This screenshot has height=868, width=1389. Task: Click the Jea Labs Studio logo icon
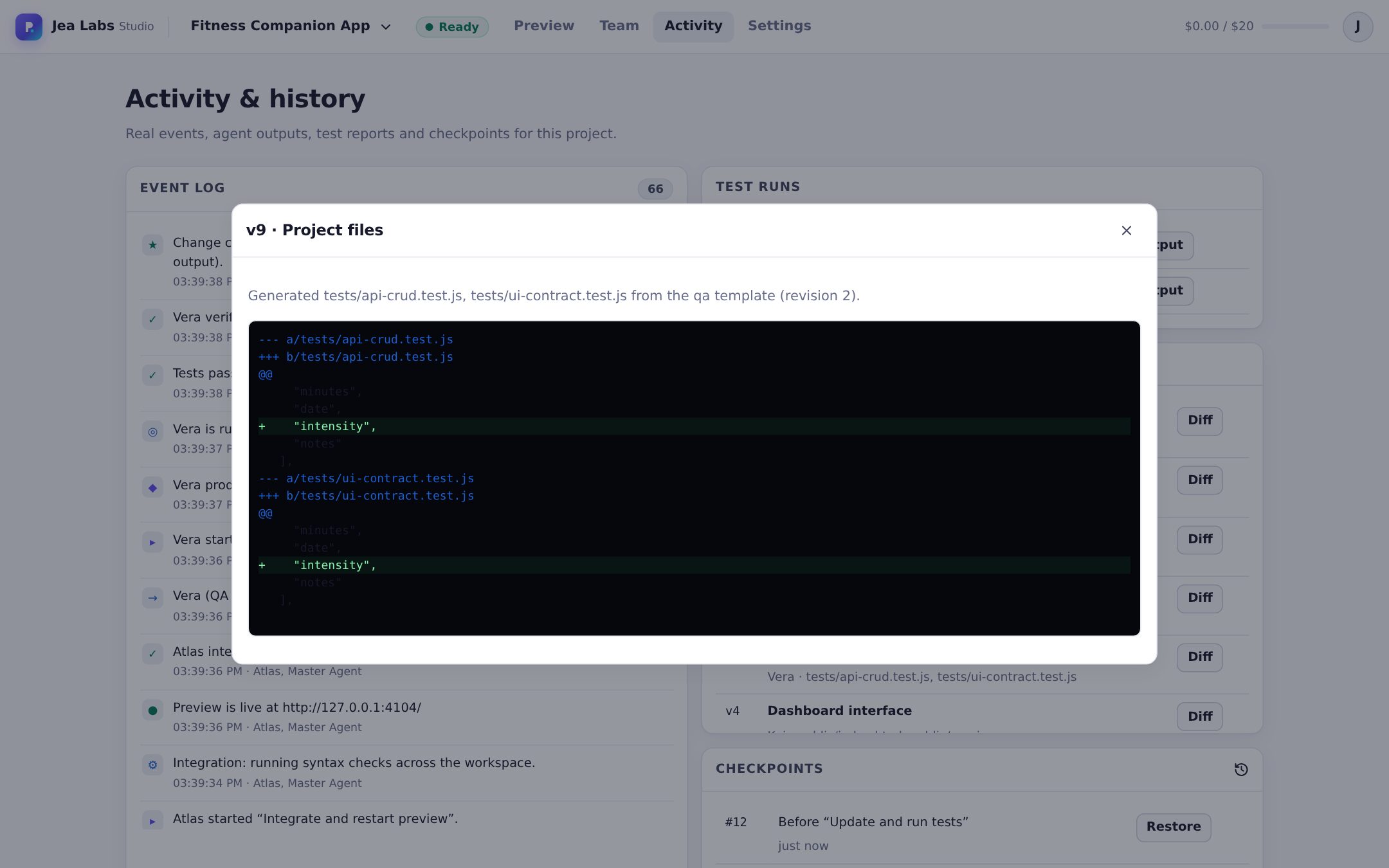coord(29,26)
